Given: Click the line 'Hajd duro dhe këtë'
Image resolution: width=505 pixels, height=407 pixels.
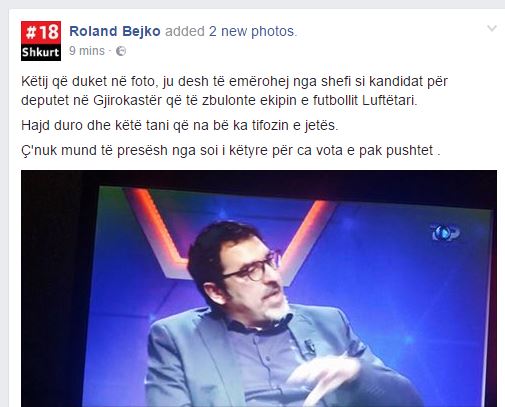Looking at the screenshot, I should [x=179, y=126].
